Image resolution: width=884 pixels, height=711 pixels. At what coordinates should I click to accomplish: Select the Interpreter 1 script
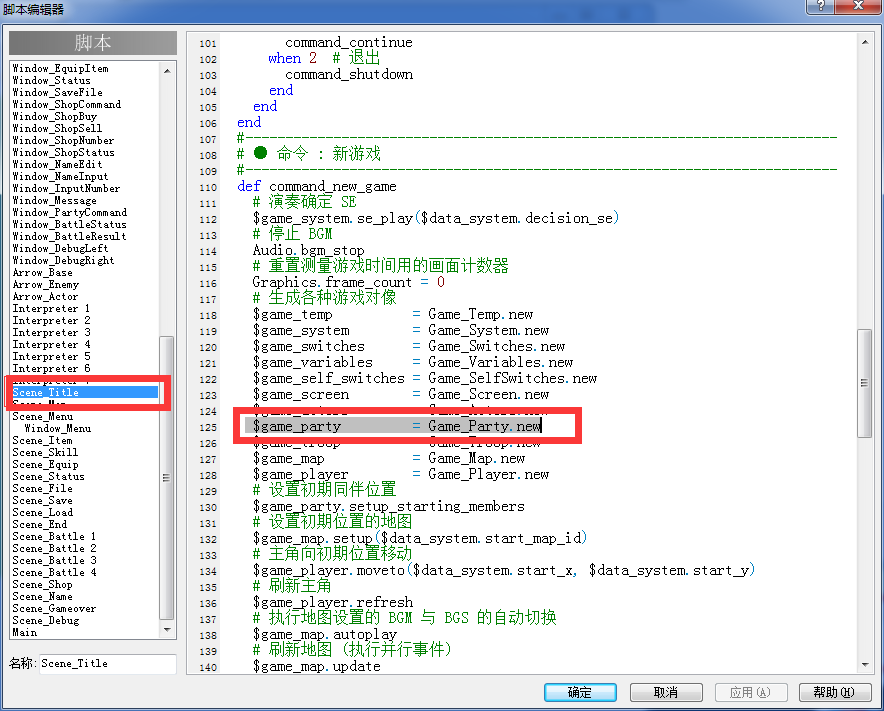click(51, 308)
